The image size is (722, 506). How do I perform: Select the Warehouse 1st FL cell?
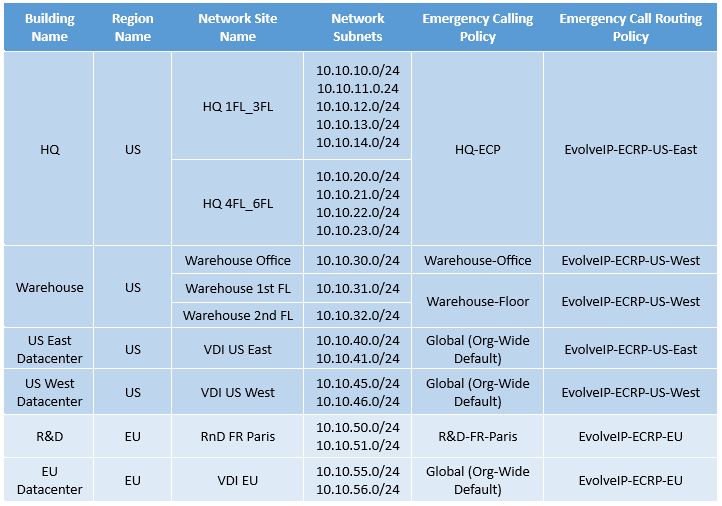click(238, 288)
